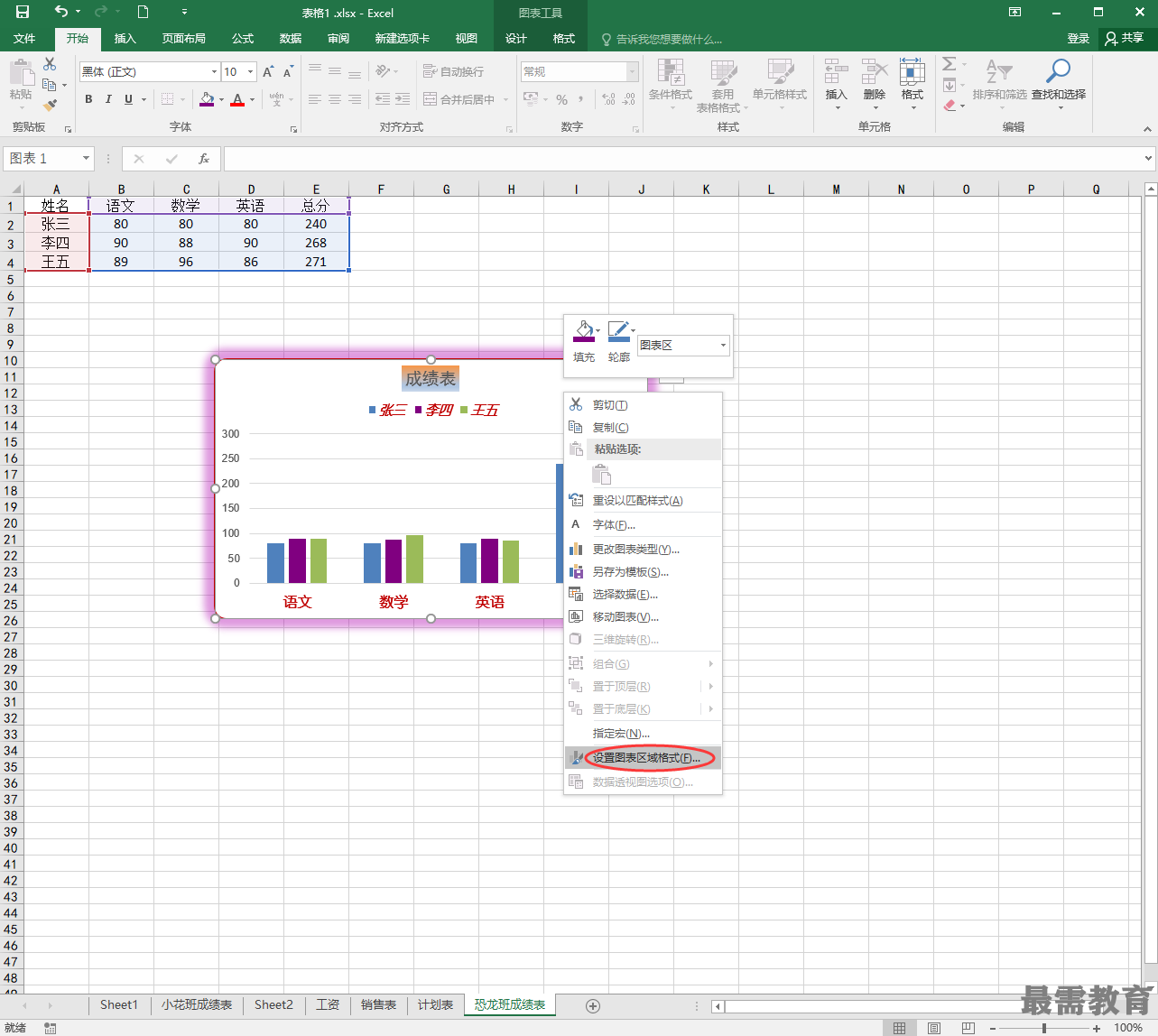Click the Share (共享) button
Screen dimensions: 1158x1036
pyautogui.click(x=1125, y=38)
